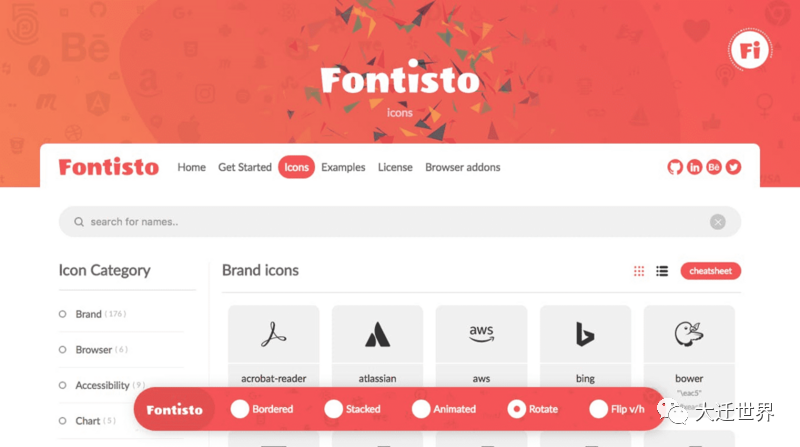
Task: Click the cheatsheet button
Action: click(710, 271)
